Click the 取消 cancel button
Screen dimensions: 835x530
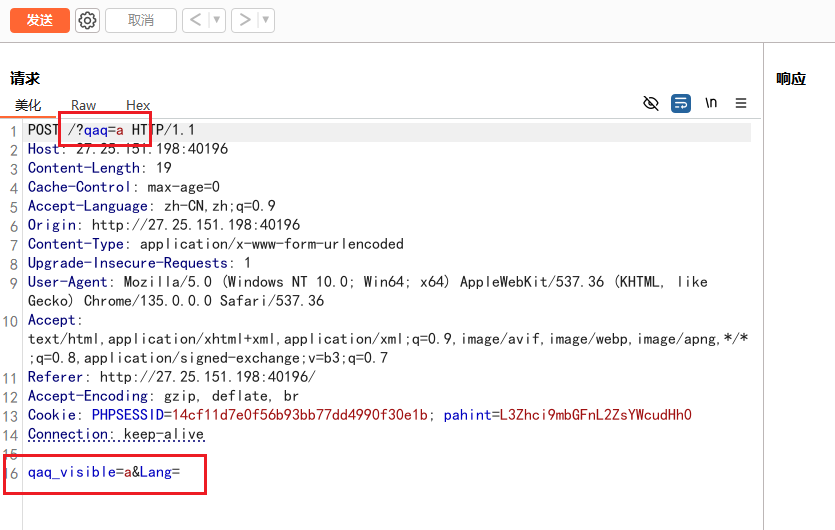coord(141,21)
